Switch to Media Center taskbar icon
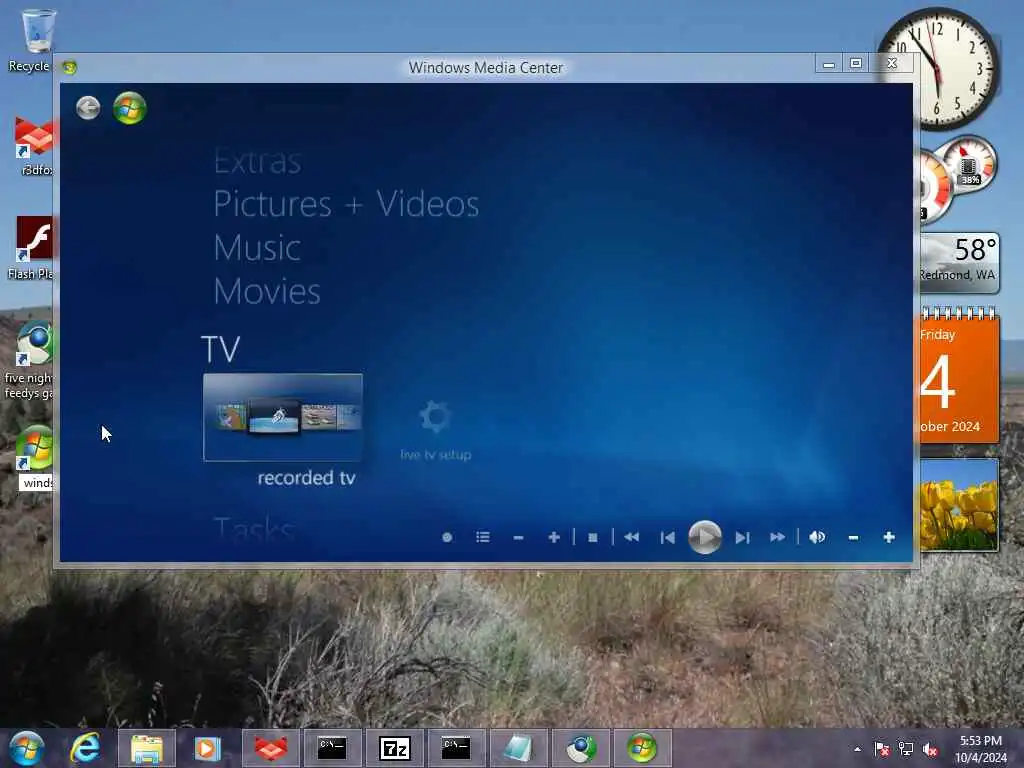Image resolution: width=1024 pixels, height=768 pixels. (x=642, y=748)
